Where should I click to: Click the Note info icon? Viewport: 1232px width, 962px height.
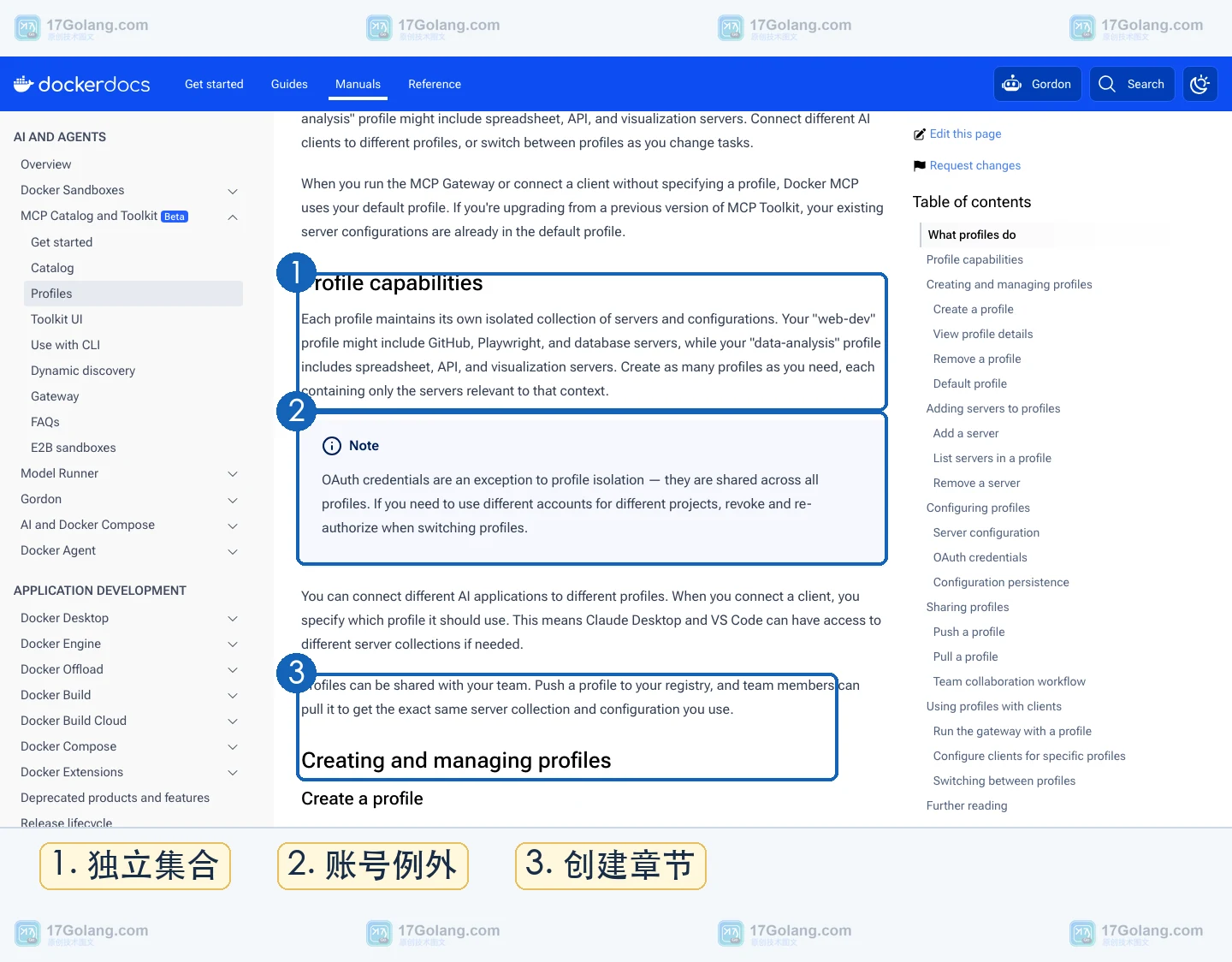(x=331, y=446)
